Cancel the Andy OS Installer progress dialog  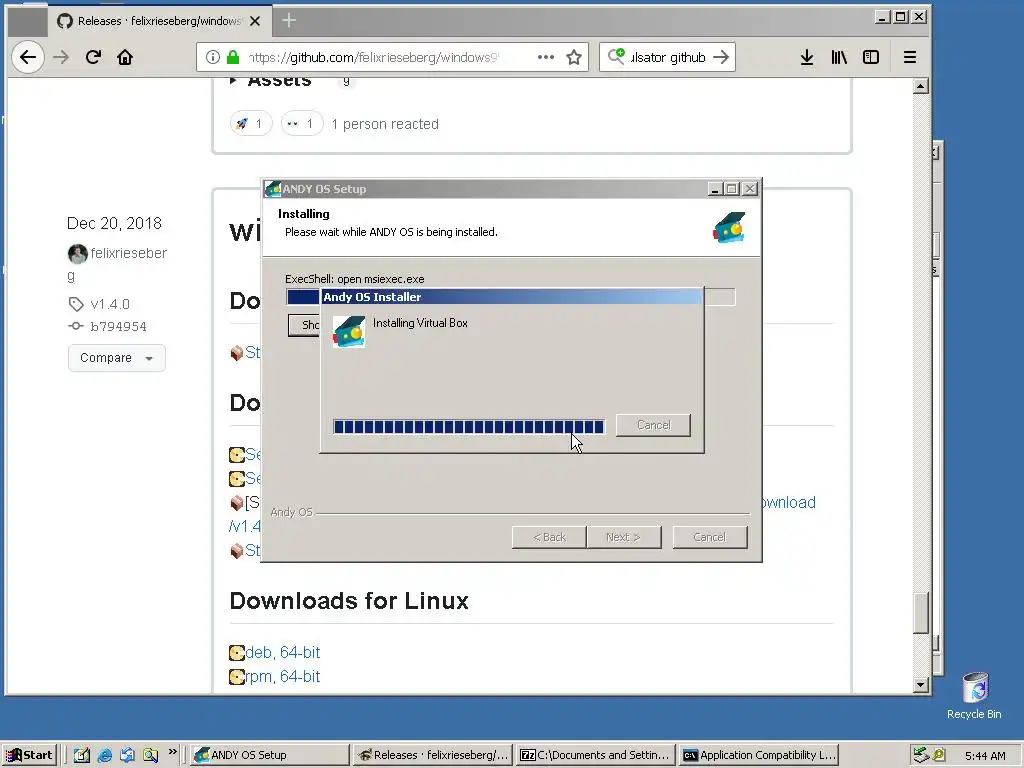[653, 425]
